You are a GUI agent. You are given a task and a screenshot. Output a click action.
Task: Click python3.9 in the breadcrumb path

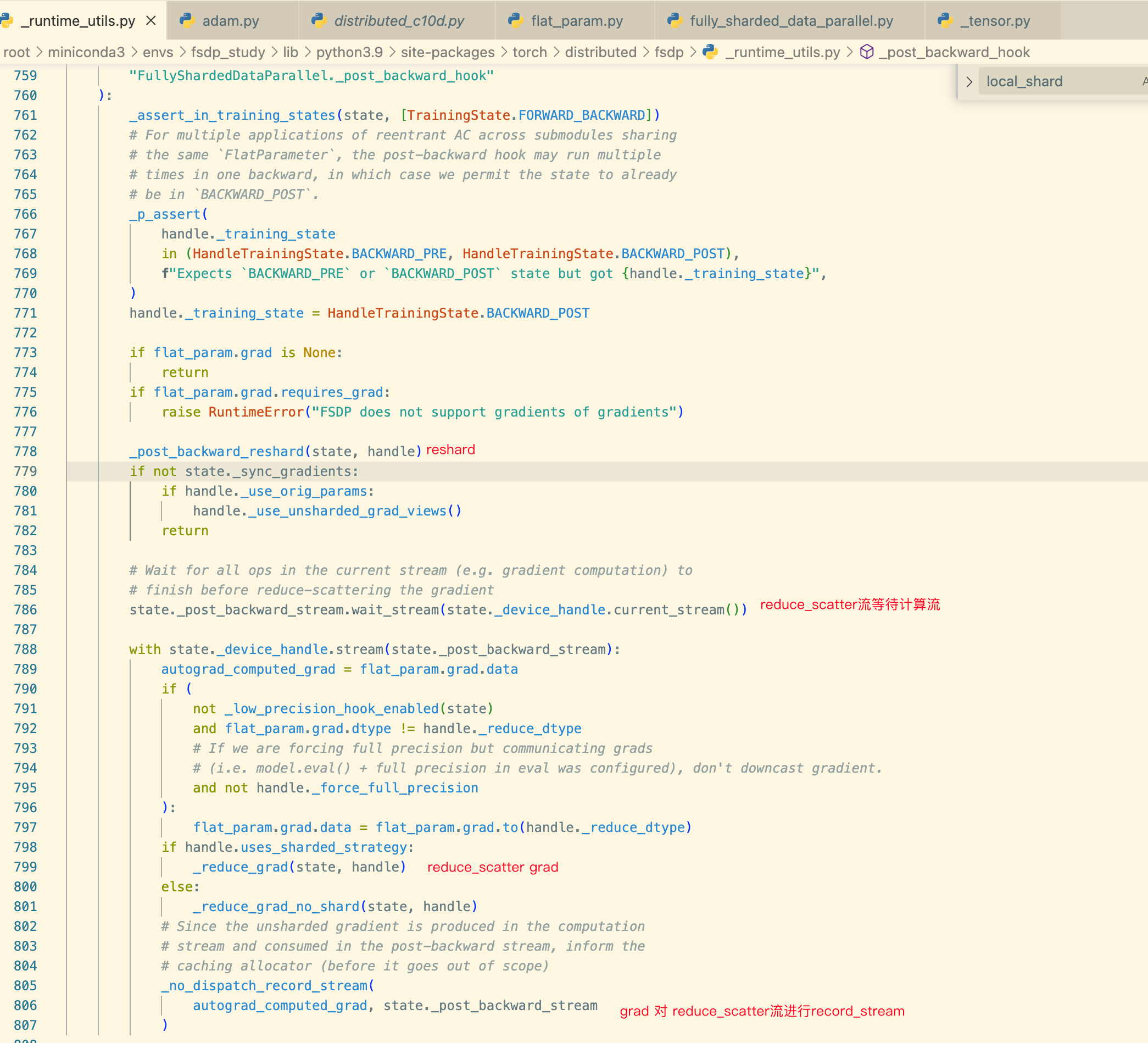point(349,52)
